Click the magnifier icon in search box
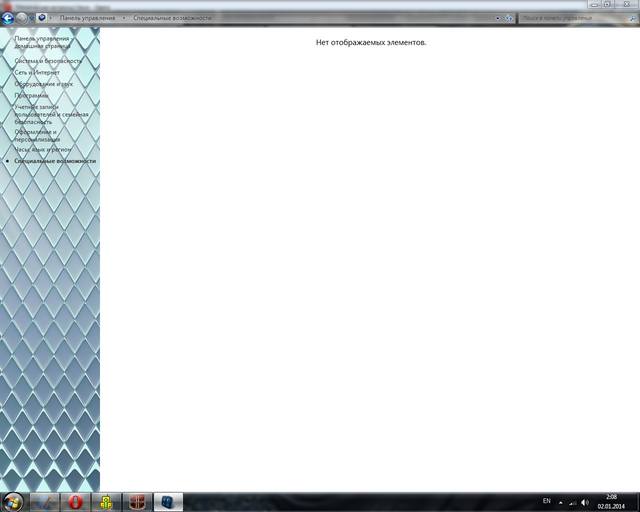This screenshot has width=640, height=512. point(633,18)
